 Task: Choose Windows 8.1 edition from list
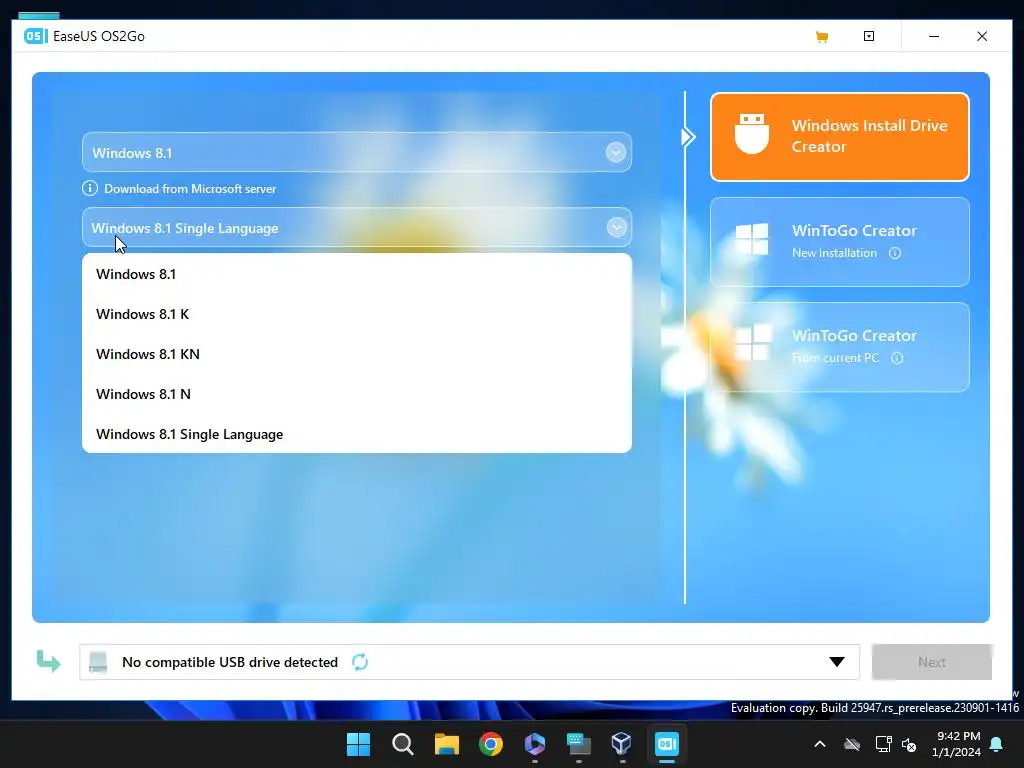pyautogui.click(x=357, y=274)
